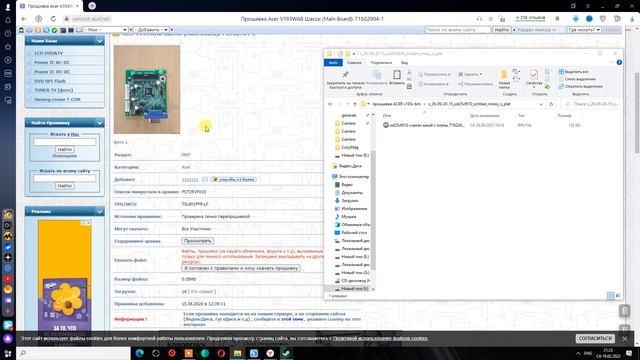
Task: Click the Explorer search field
Action: click(x=591, y=104)
